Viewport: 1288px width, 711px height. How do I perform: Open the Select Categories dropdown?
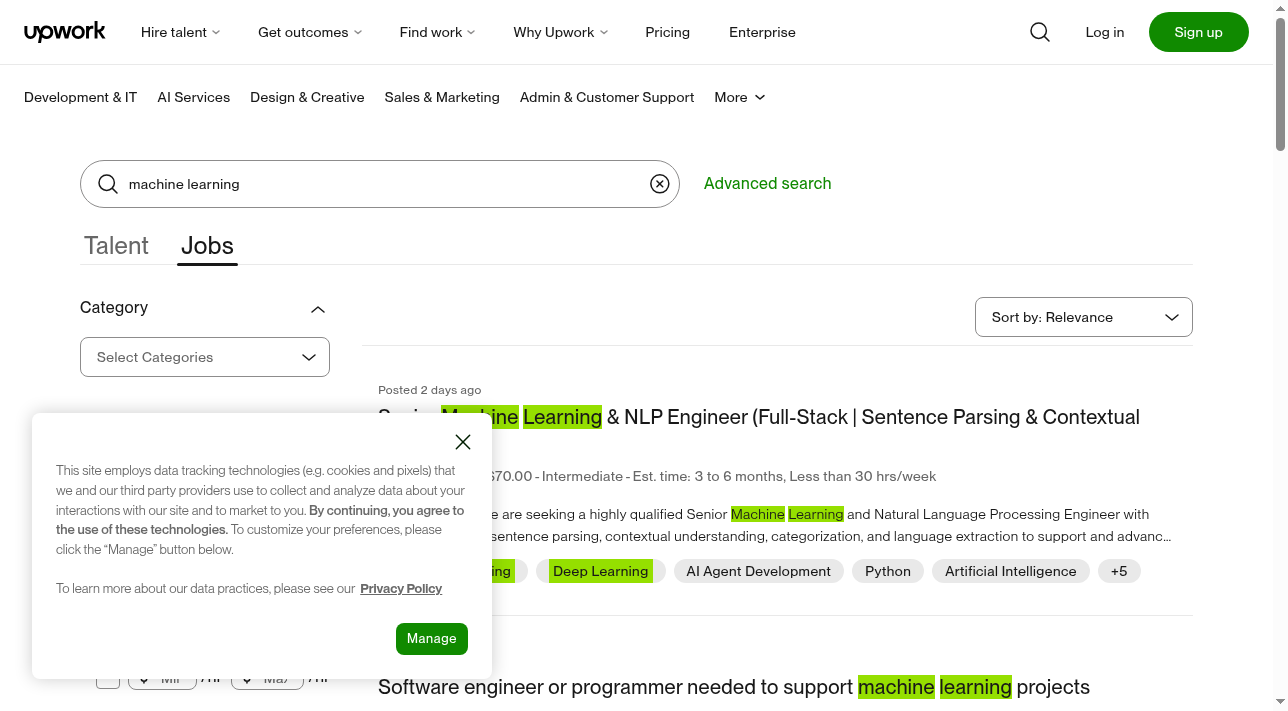(x=205, y=357)
